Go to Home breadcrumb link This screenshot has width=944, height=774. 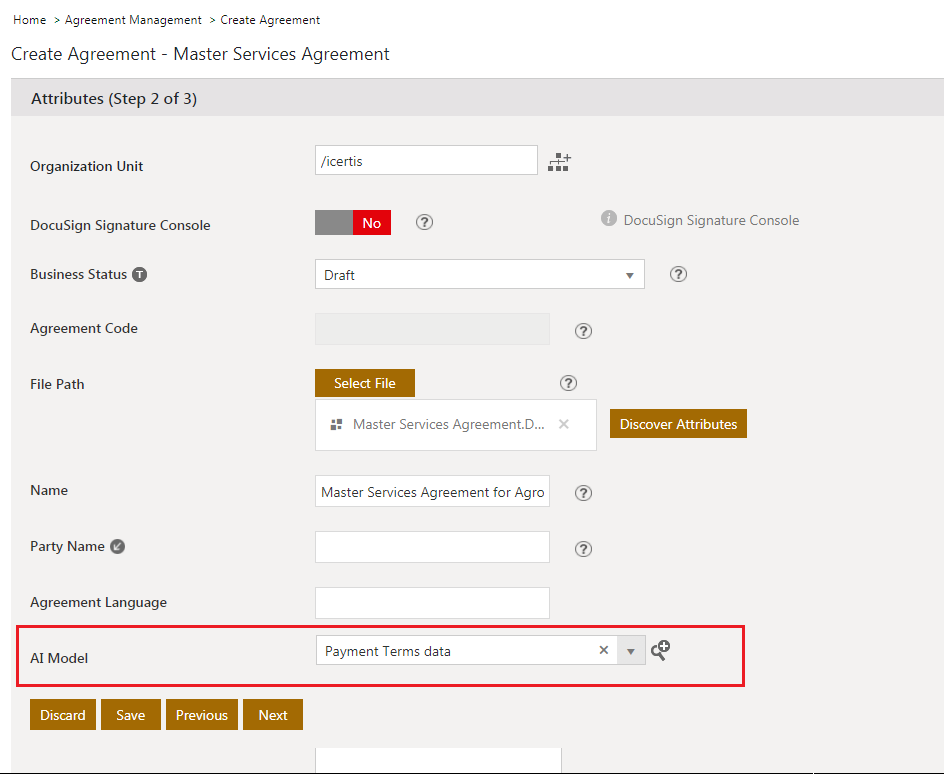[30, 20]
